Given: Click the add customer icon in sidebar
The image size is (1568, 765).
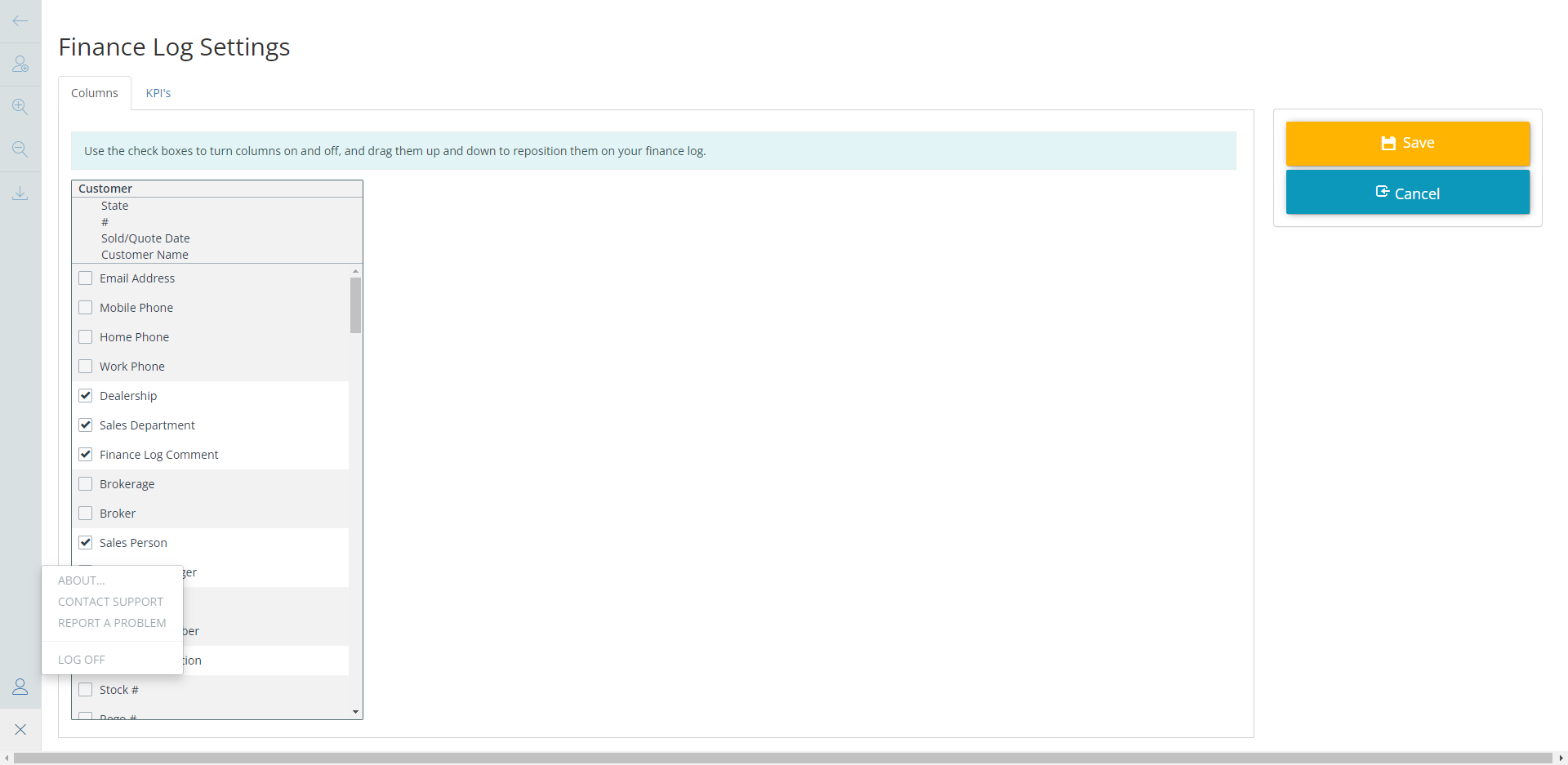Looking at the screenshot, I should coord(20,64).
